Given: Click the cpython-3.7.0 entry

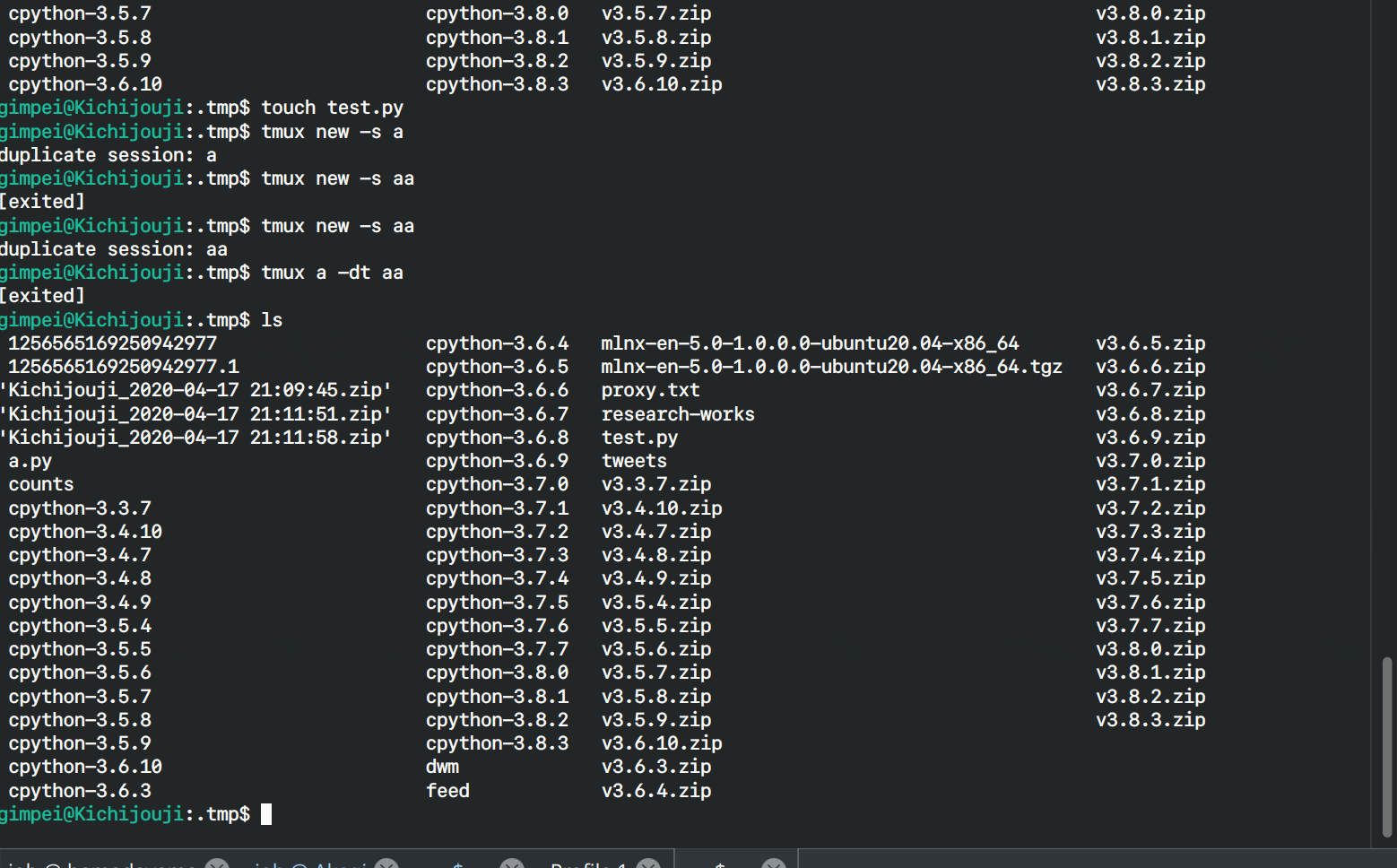Looking at the screenshot, I should pyautogui.click(x=498, y=484).
